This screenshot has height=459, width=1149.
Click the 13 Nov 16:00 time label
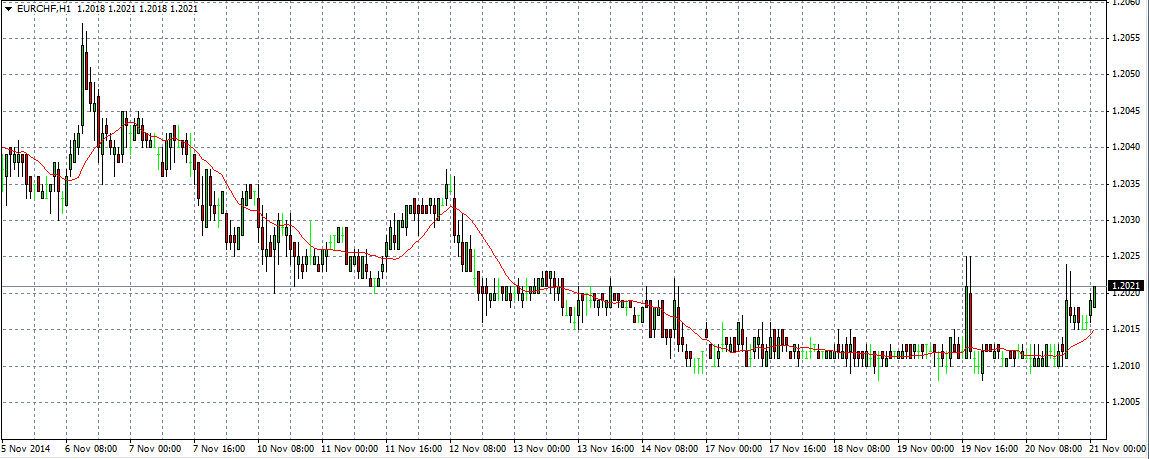606,447
